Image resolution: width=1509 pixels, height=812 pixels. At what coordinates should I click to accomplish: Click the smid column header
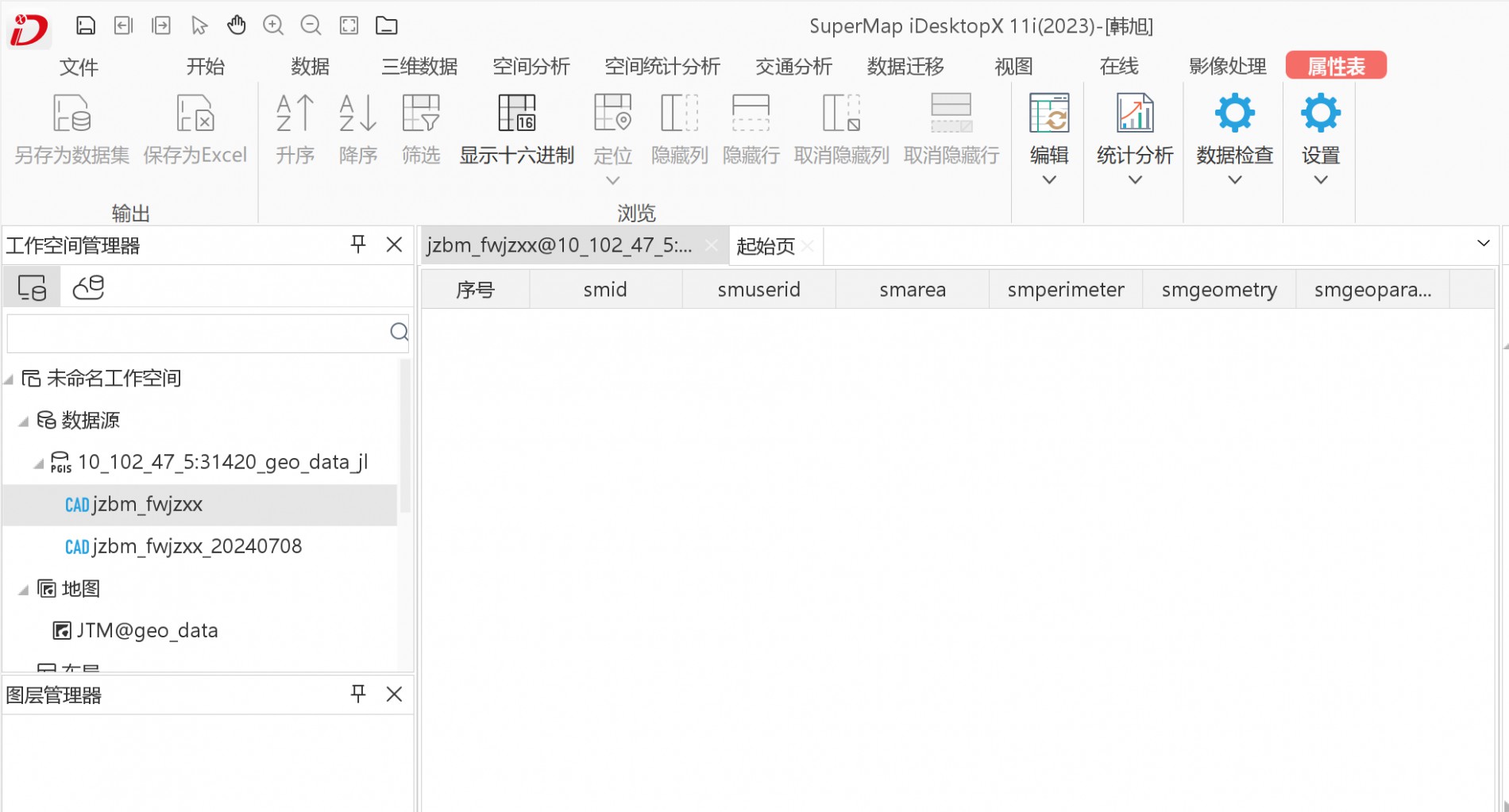[x=605, y=290]
